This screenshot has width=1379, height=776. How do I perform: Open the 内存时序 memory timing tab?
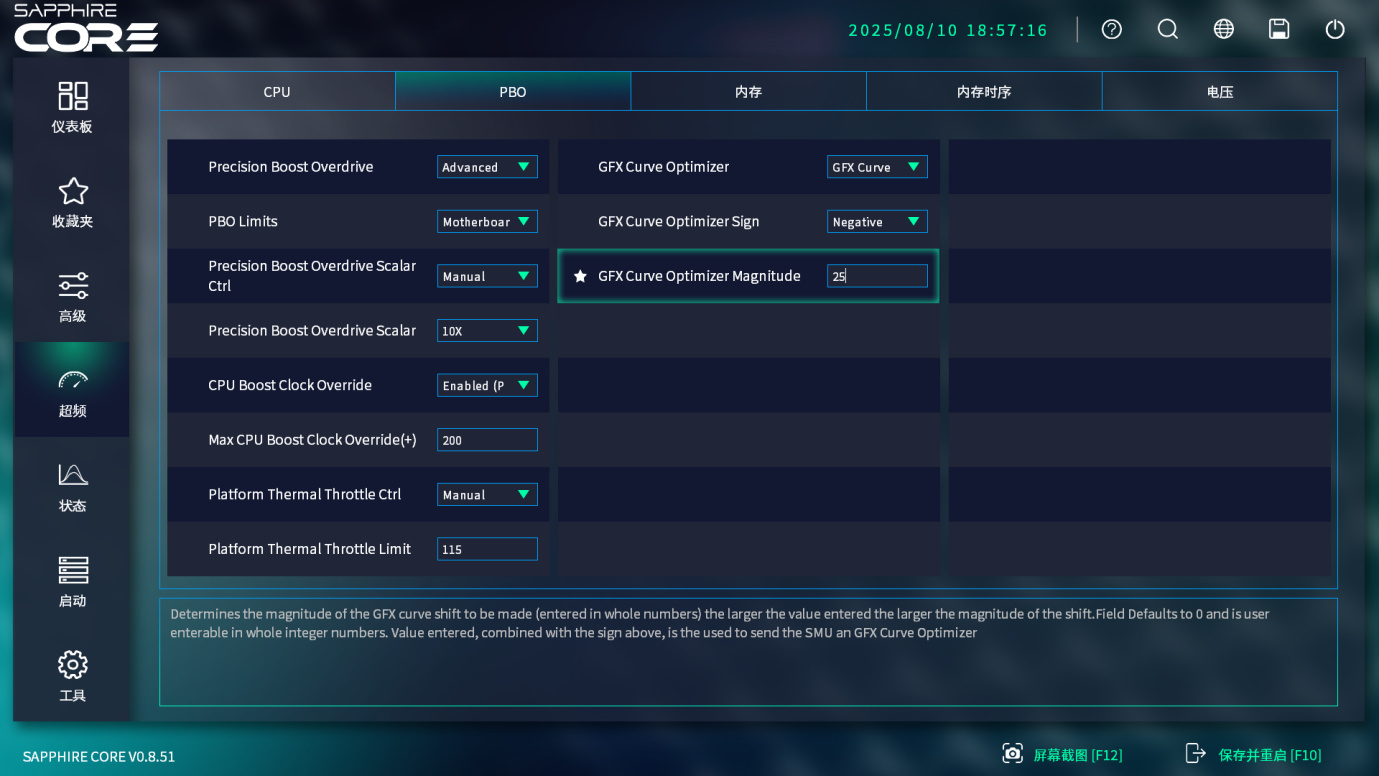tap(984, 91)
